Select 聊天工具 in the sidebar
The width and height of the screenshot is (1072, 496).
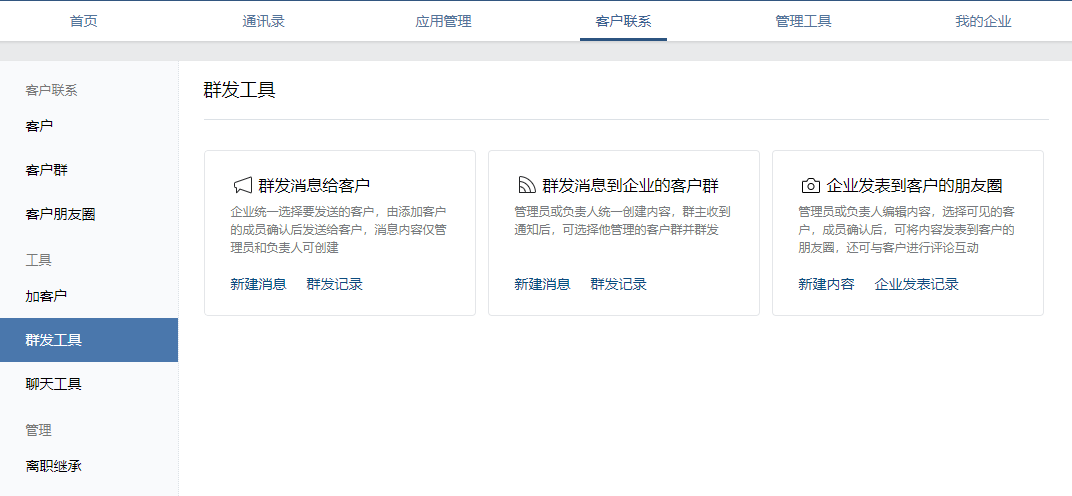pos(53,384)
